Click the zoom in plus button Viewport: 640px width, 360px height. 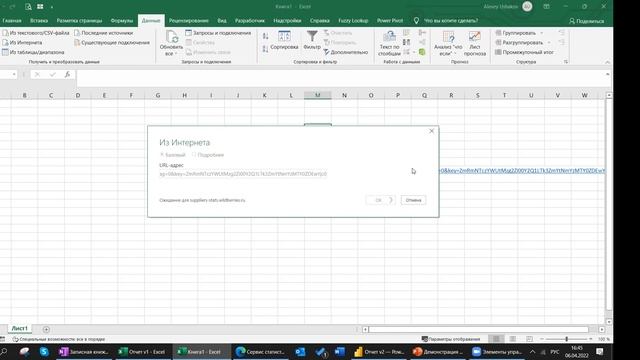pyautogui.click(x=590, y=339)
